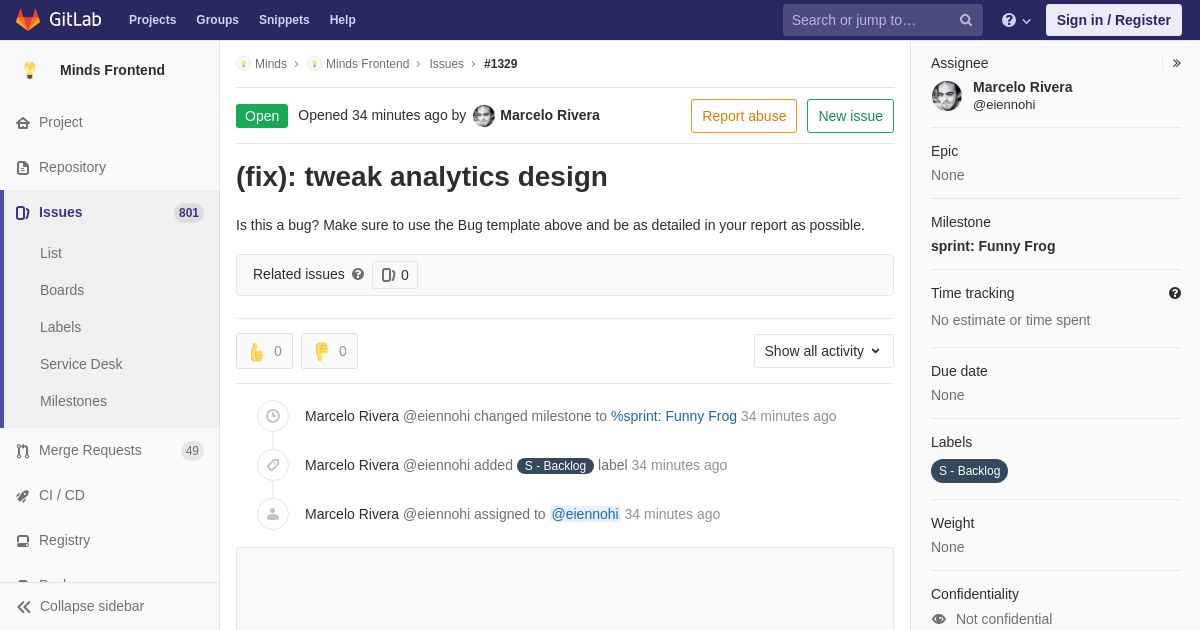Click the Collapse sidebar double-chevron icon
The width and height of the screenshot is (1200, 630).
click(x=24, y=607)
